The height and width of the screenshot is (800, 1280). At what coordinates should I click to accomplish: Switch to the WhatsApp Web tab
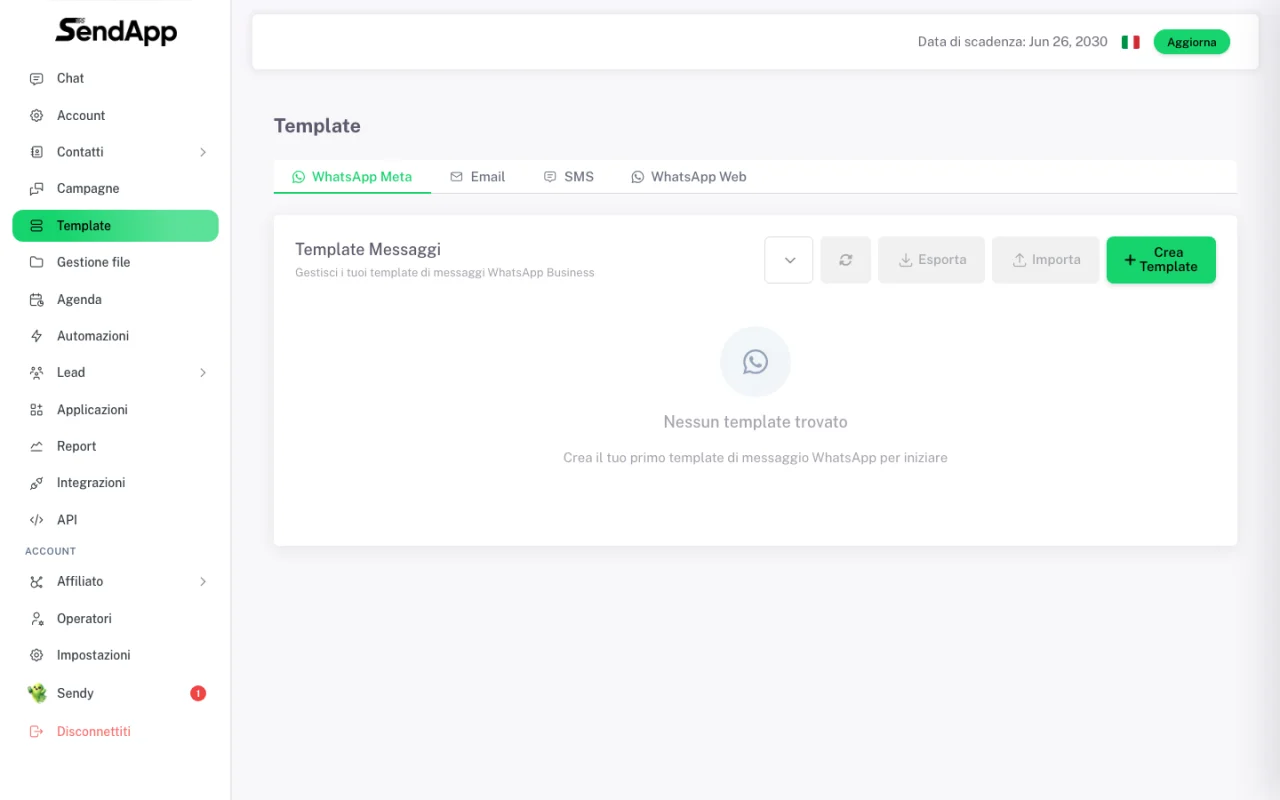point(689,177)
